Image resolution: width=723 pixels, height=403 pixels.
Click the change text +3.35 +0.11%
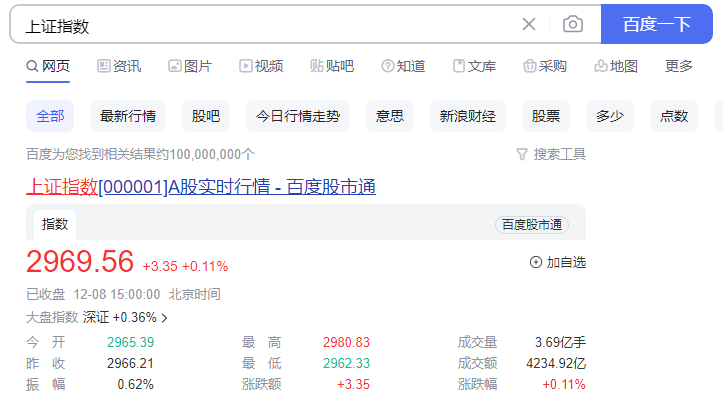point(185,266)
